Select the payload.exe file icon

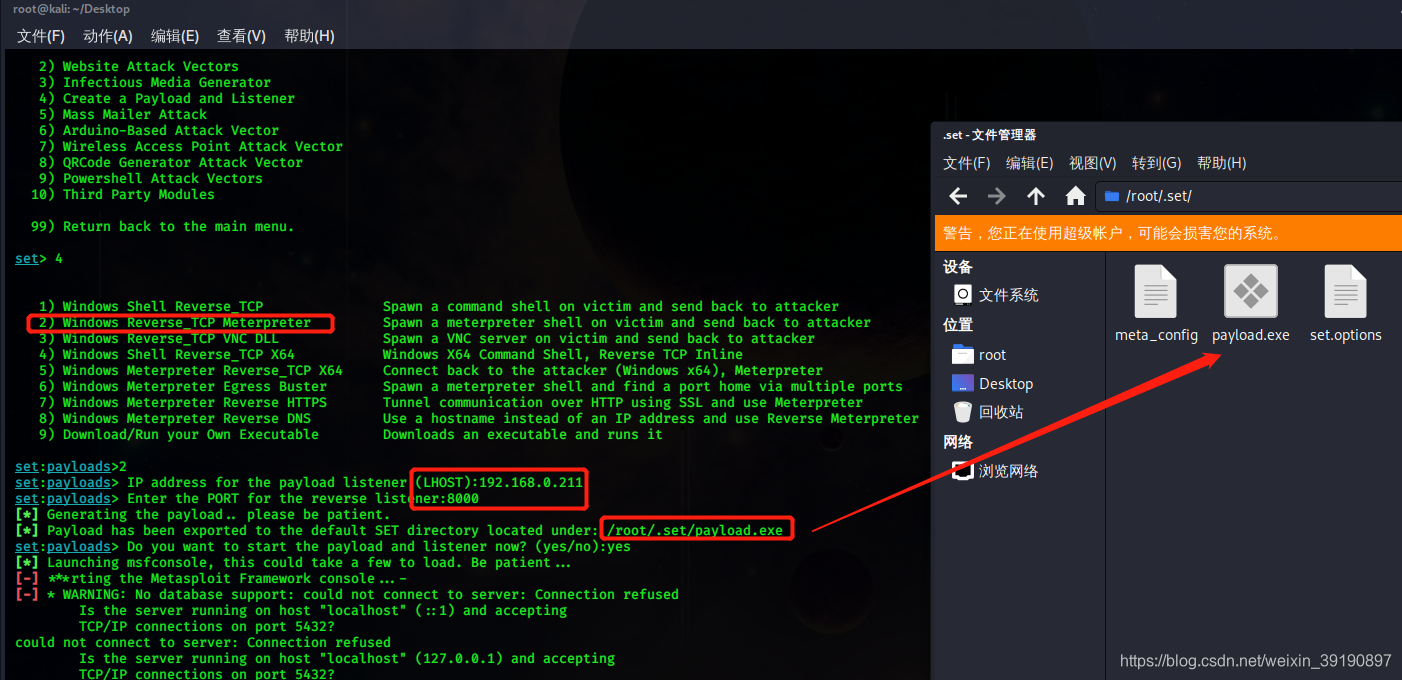pyautogui.click(x=1251, y=292)
